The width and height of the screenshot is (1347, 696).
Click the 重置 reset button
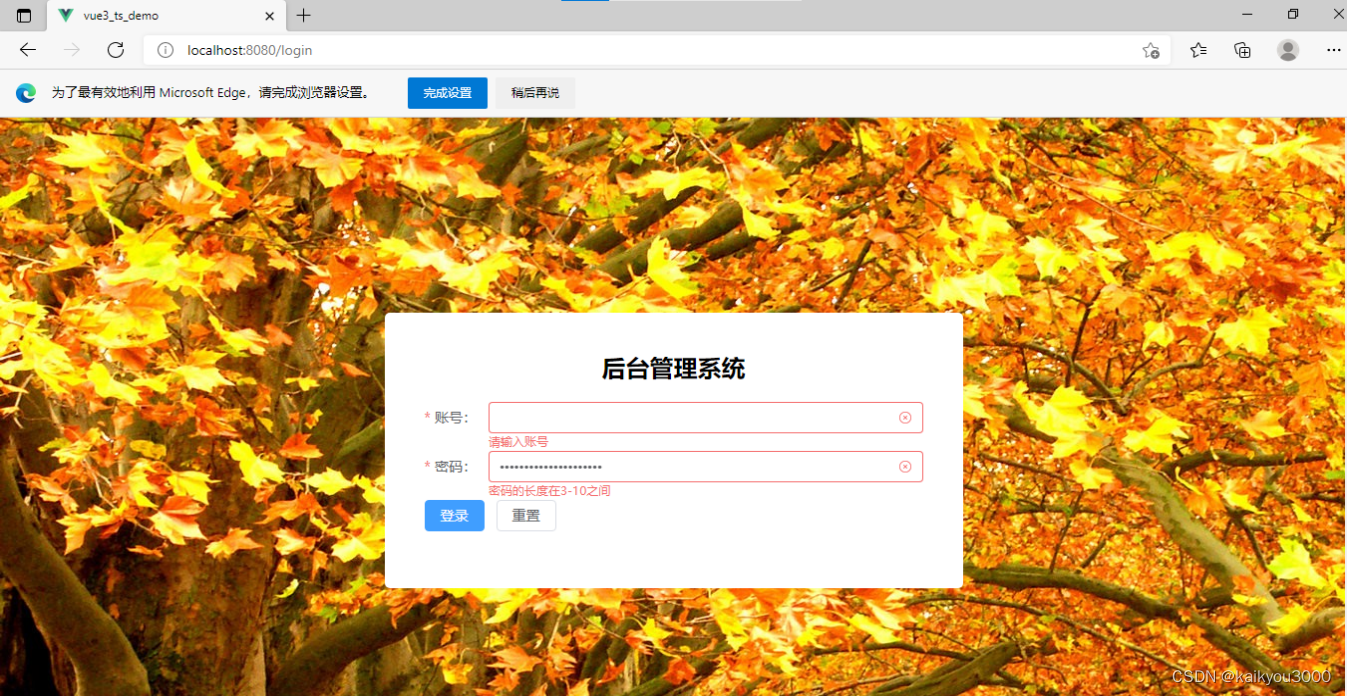526,515
